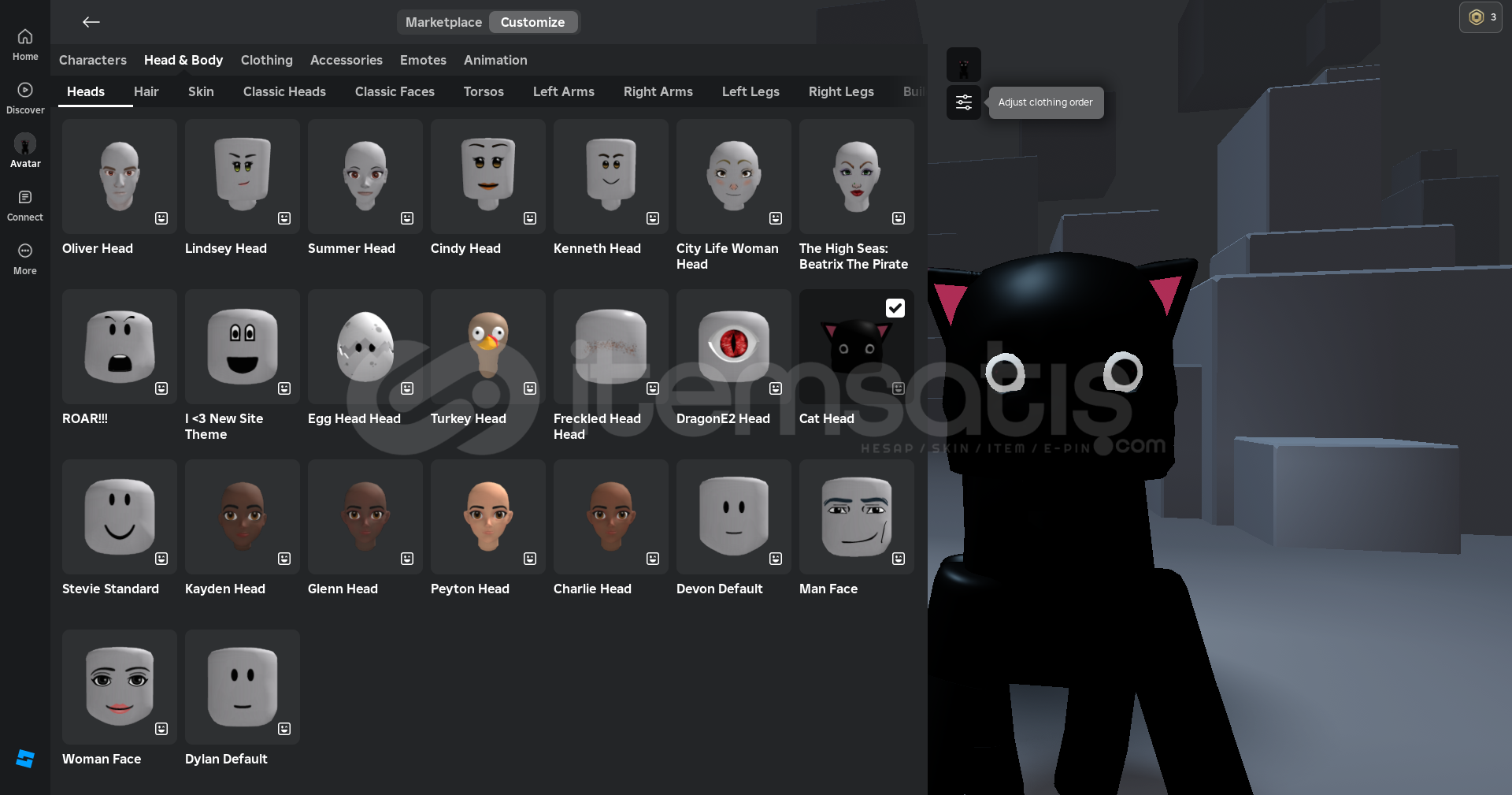
Task: Go to Home in sidebar
Action: click(25, 45)
